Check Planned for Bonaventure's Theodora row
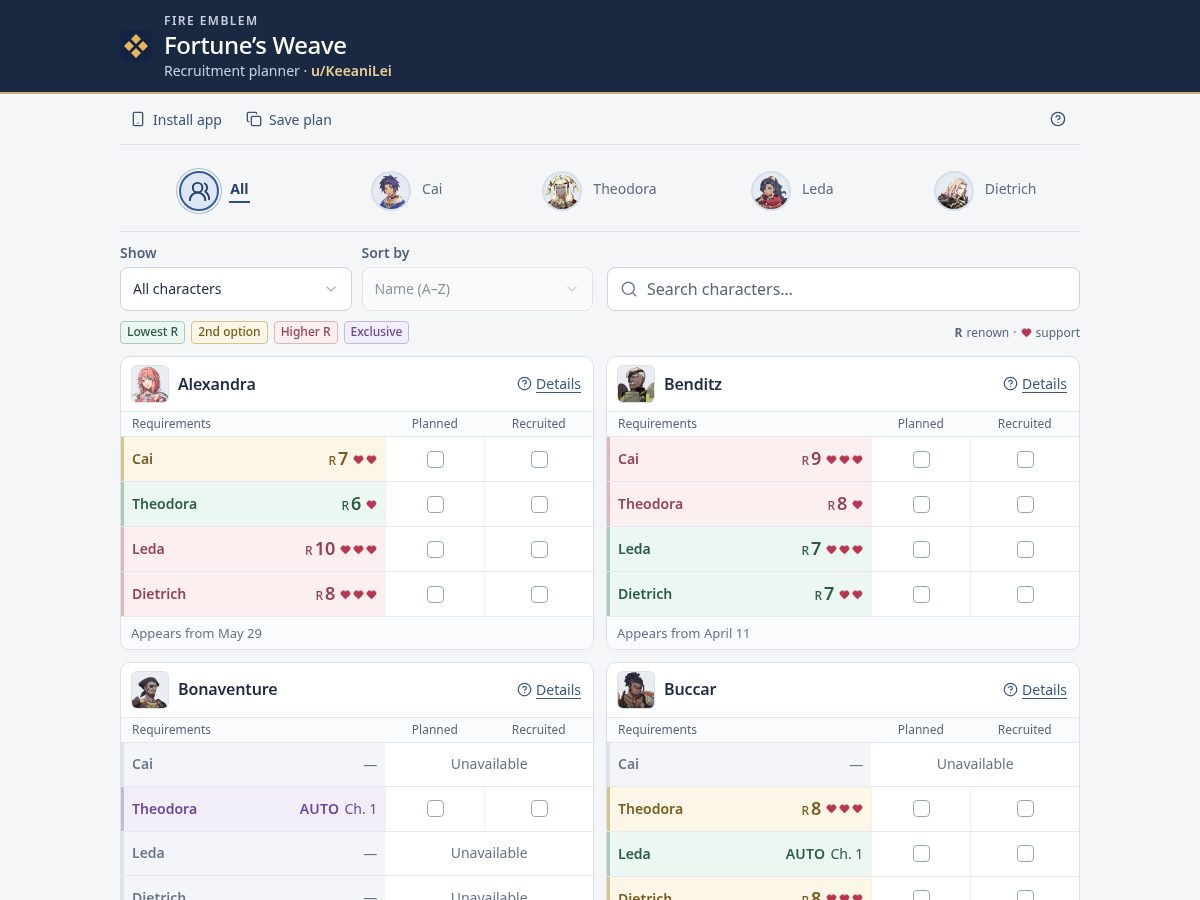Image resolution: width=1200 pixels, height=900 pixels. coord(435,809)
